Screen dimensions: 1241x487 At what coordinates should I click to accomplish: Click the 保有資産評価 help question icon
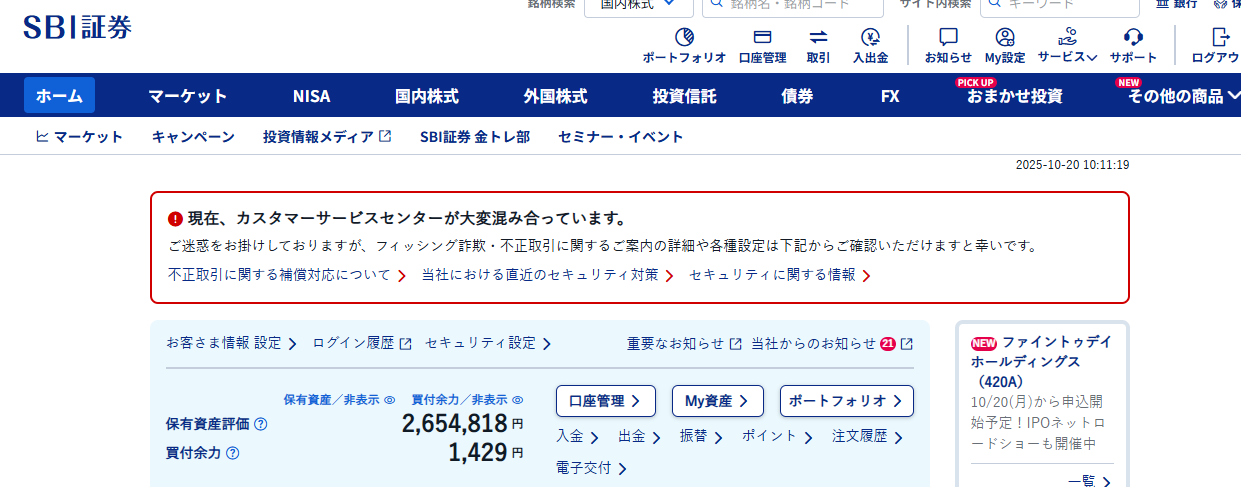(261, 424)
